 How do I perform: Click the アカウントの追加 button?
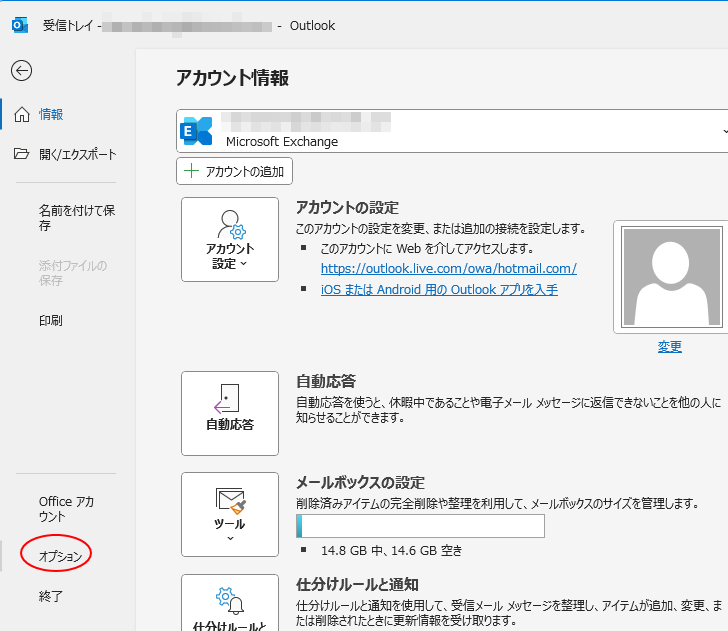tap(235, 171)
